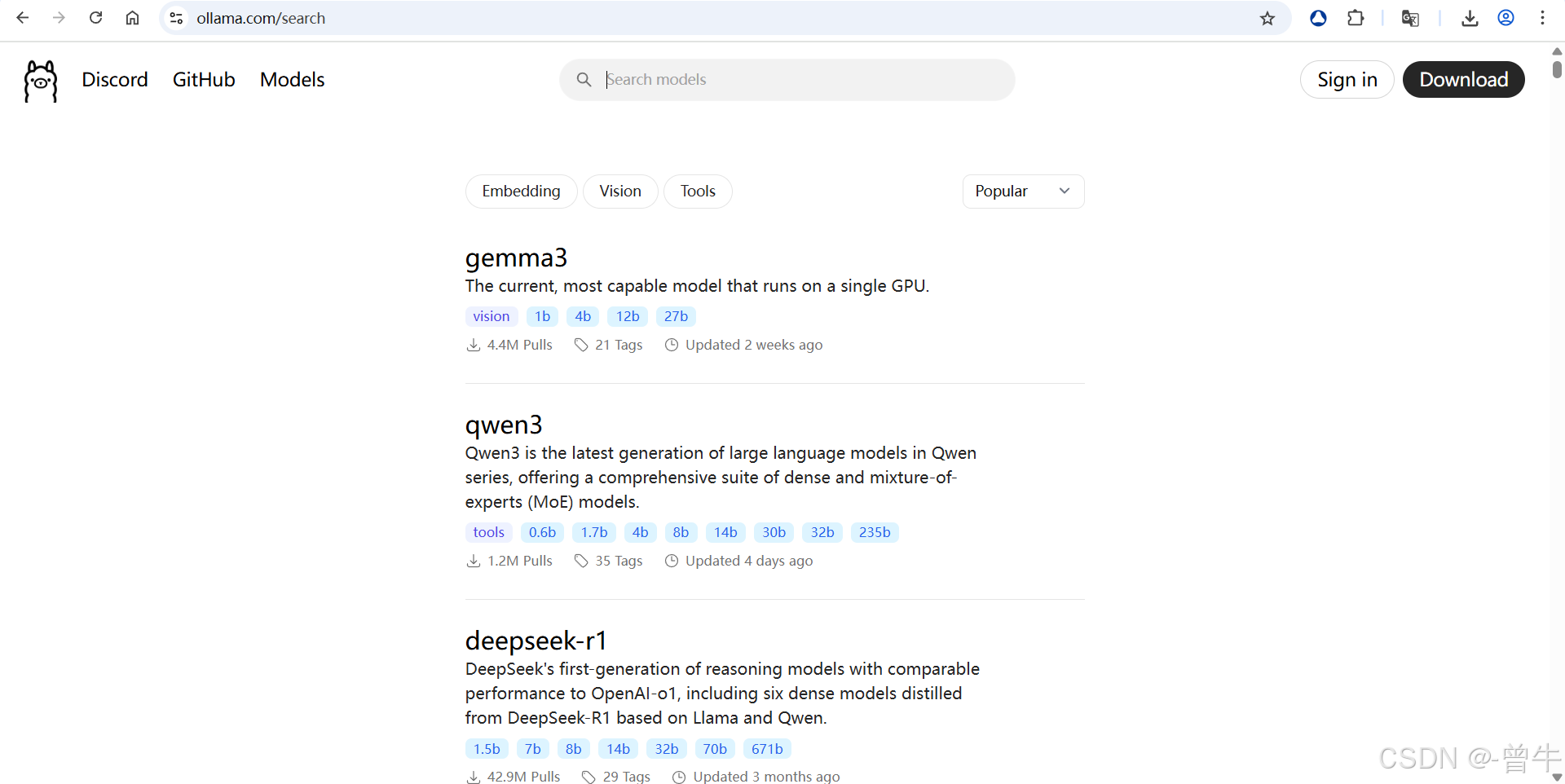The image size is (1565, 784).
Task: Click the magnifier icon in search box
Action: [x=584, y=80]
